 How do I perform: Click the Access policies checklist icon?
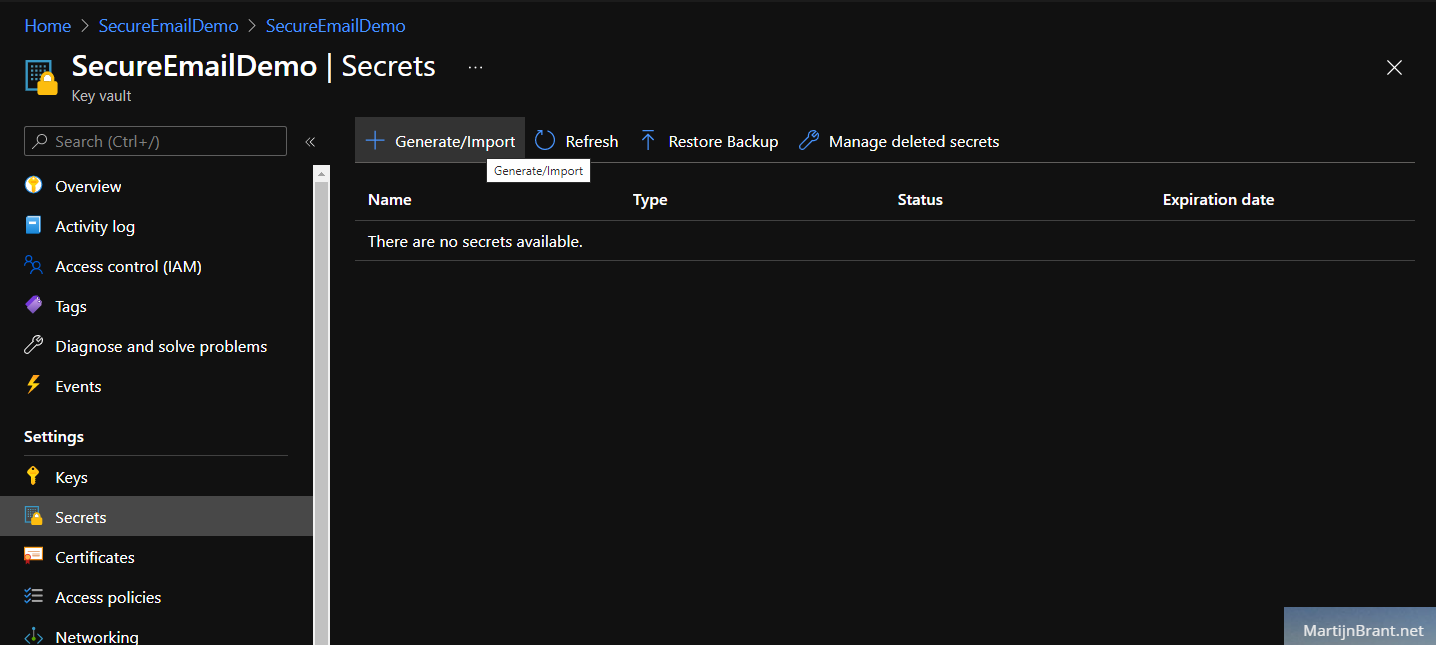[x=34, y=597]
